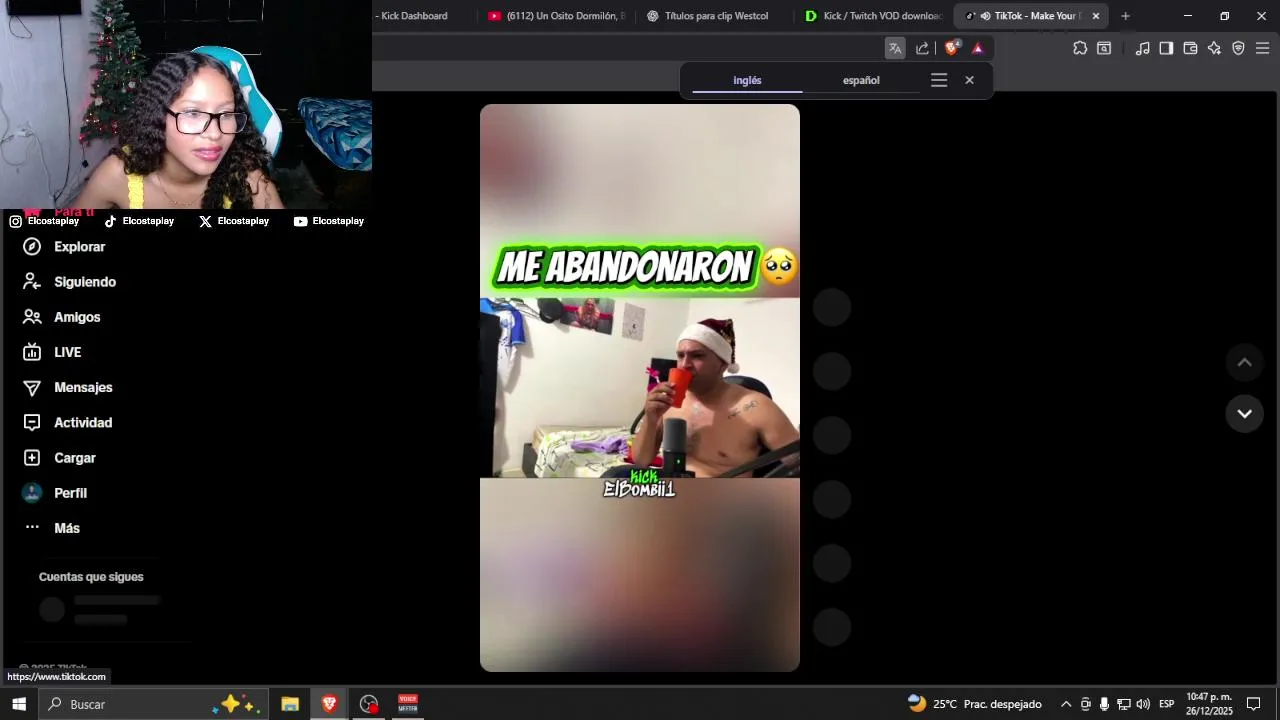Image resolution: width=1280 pixels, height=720 pixels.
Task: Open the Brave VPN shield icon
Action: [x=1238, y=48]
